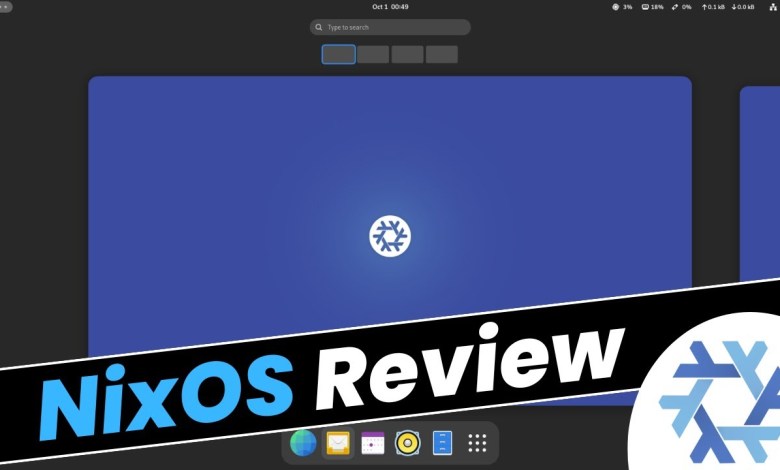Click the download speed 0.0 kB indicator

pyautogui.click(x=743, y=7)
